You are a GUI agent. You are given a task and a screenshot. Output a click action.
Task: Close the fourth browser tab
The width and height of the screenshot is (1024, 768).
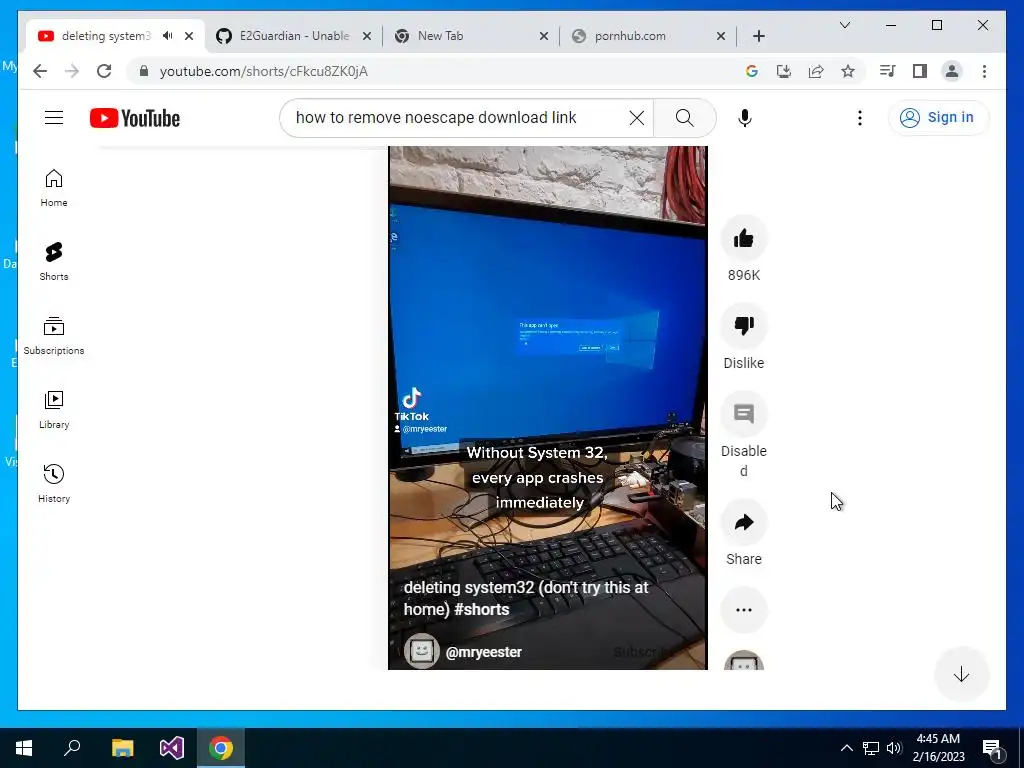(721, 36)
